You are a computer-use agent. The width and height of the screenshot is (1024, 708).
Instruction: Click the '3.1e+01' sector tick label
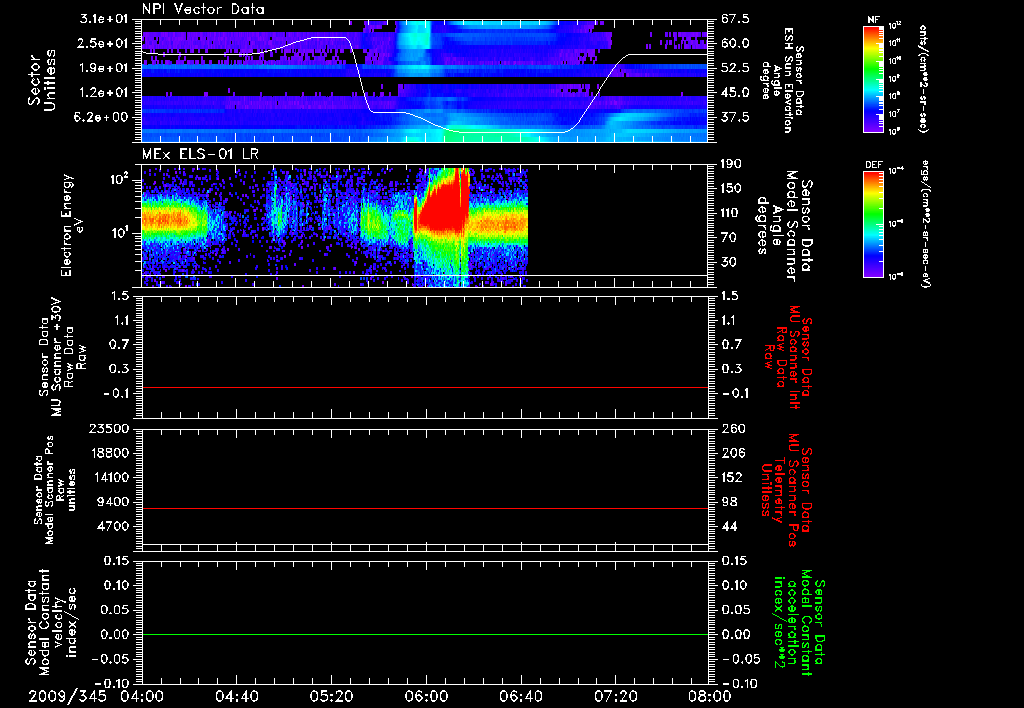(106, 19)
